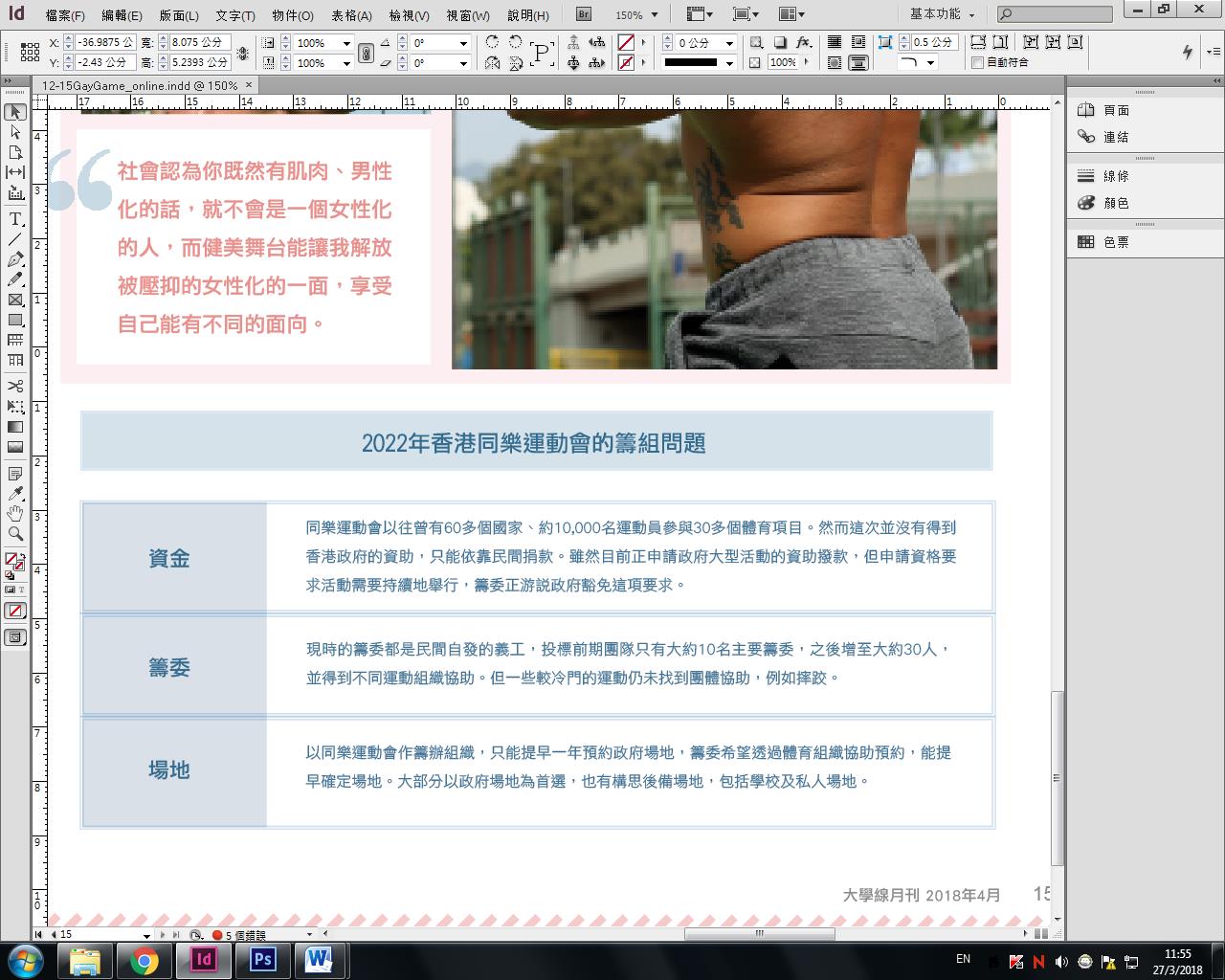This screenshot has width=1225, height=980.
Task: Select the Gradient Feather tool
Action: [x=15, y=447]
